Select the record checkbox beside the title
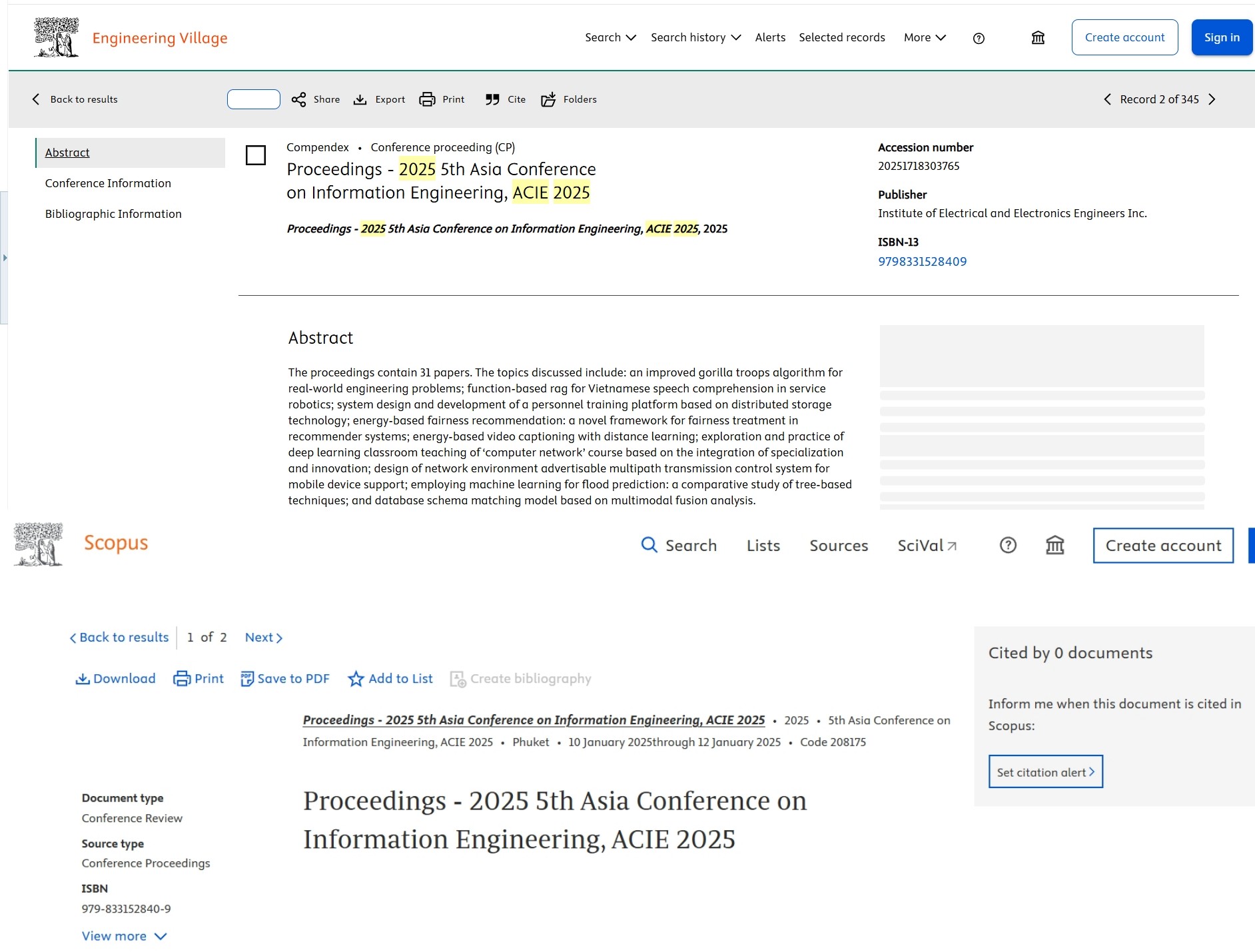Screen dimensions: 1255x952 click(256, 155)
